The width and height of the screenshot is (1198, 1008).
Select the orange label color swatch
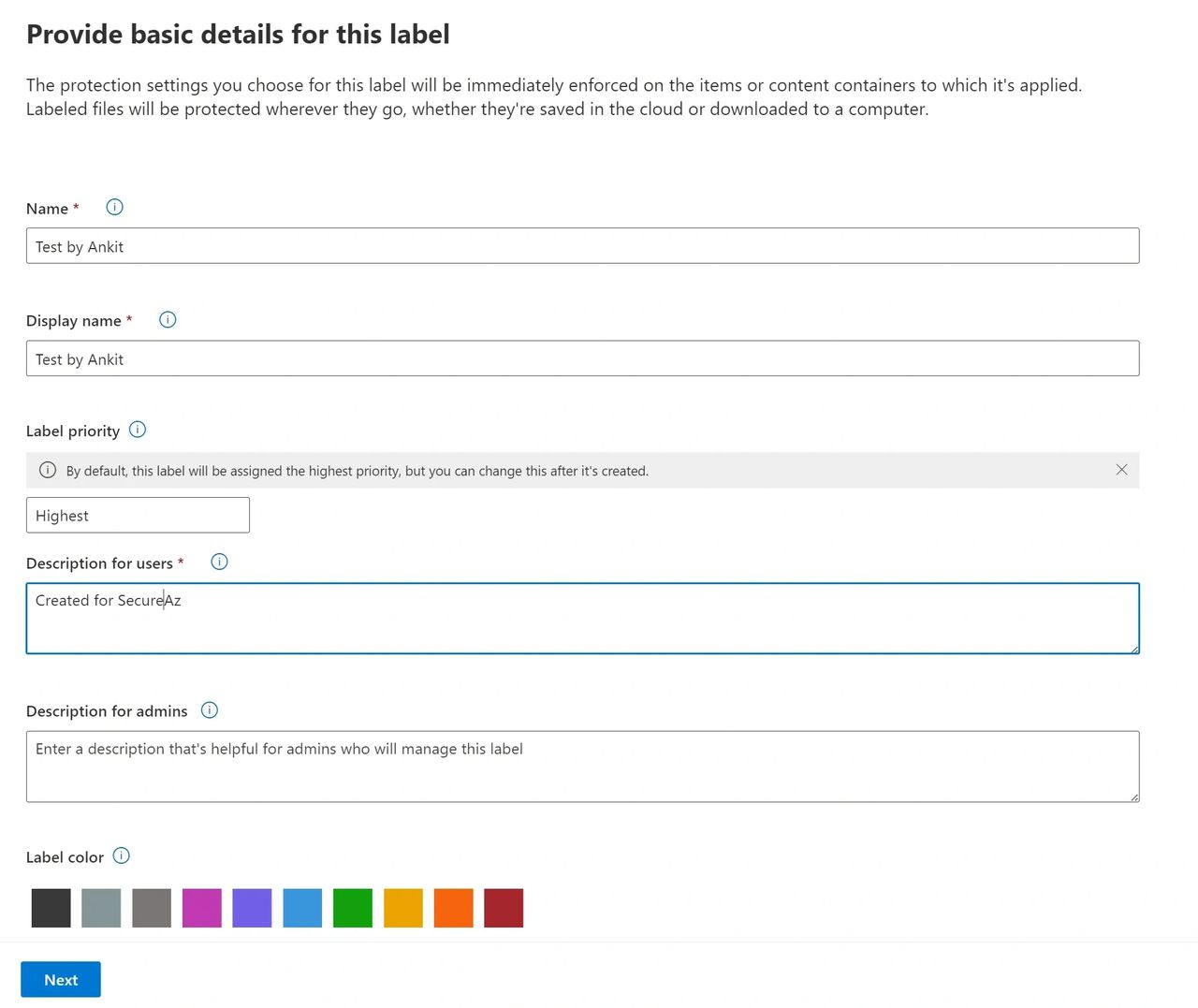pyautogui.click(x=454, y=908)
